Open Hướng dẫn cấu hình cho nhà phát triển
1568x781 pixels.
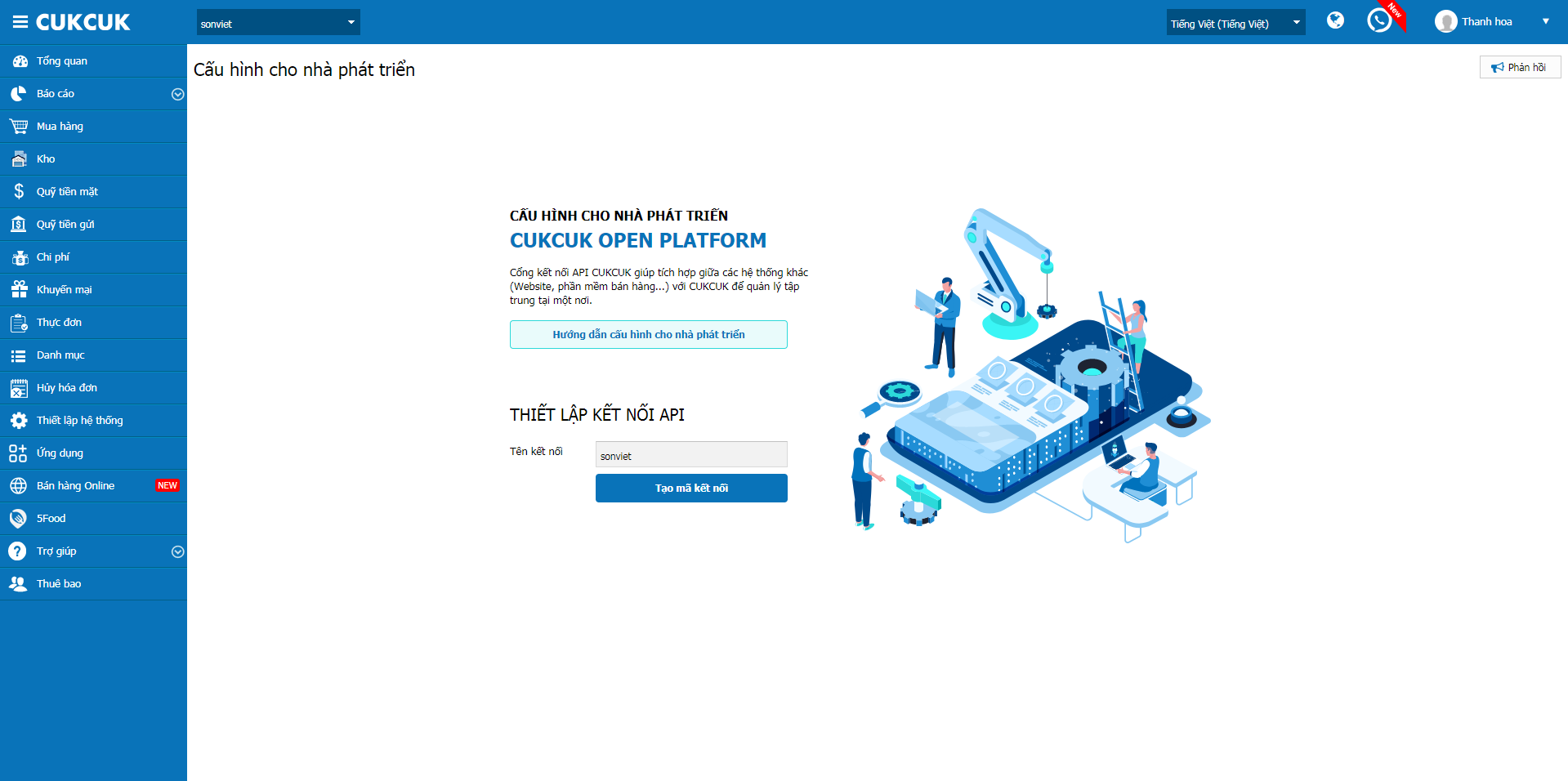[x=649, y=334]
